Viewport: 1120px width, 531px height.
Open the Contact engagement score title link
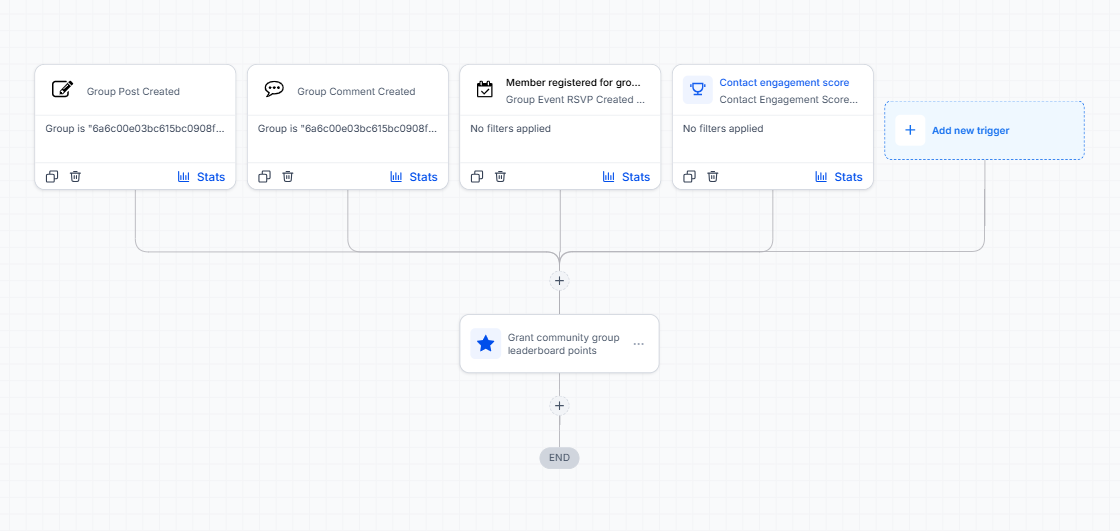[x=784, y=83]
